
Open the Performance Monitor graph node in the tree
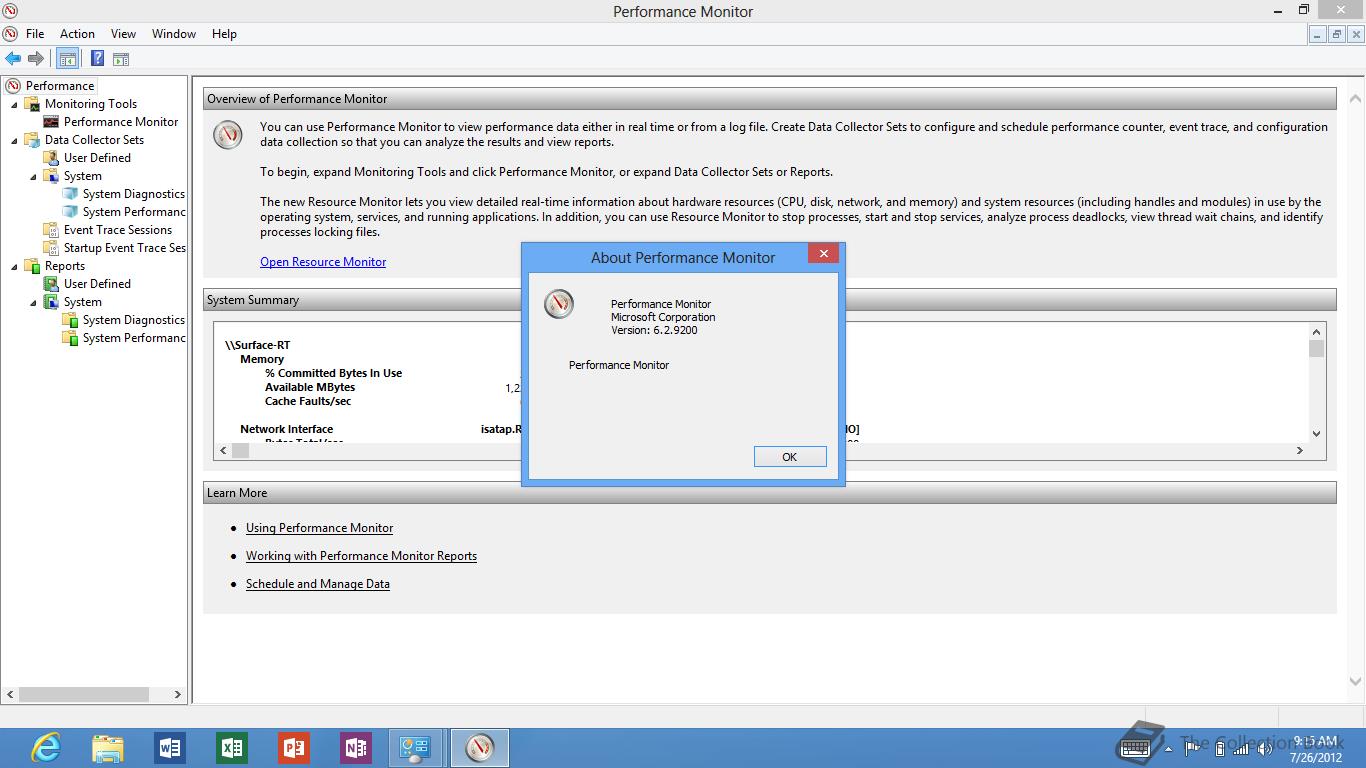click(x=121, y=122)
